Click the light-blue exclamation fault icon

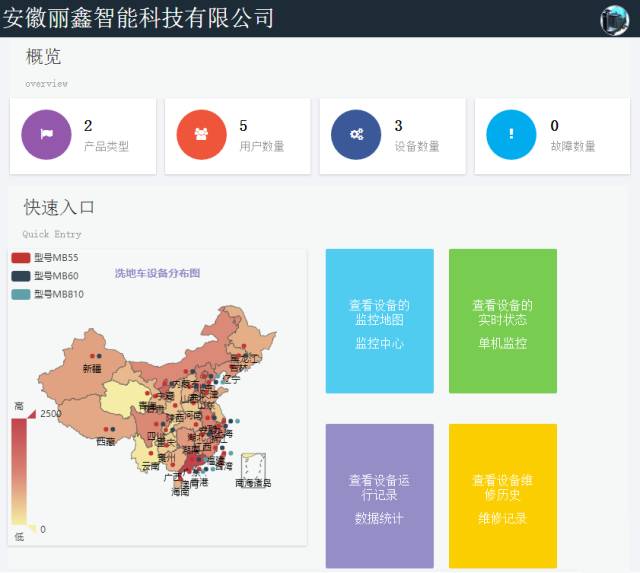pos(511,135)
